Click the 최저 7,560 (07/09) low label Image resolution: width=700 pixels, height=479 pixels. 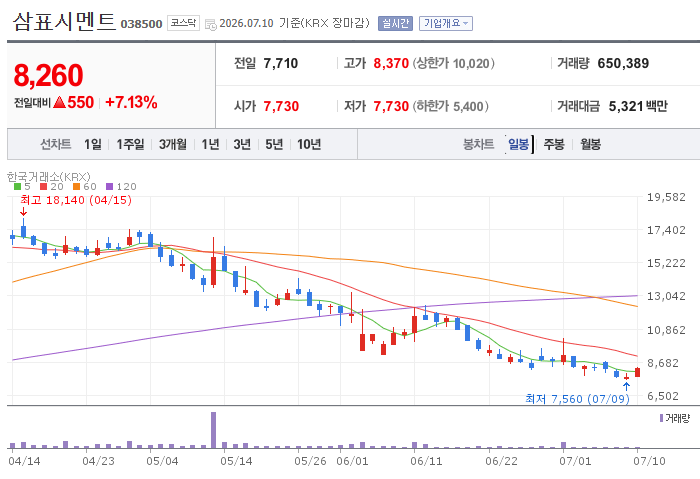click(577, 399)
